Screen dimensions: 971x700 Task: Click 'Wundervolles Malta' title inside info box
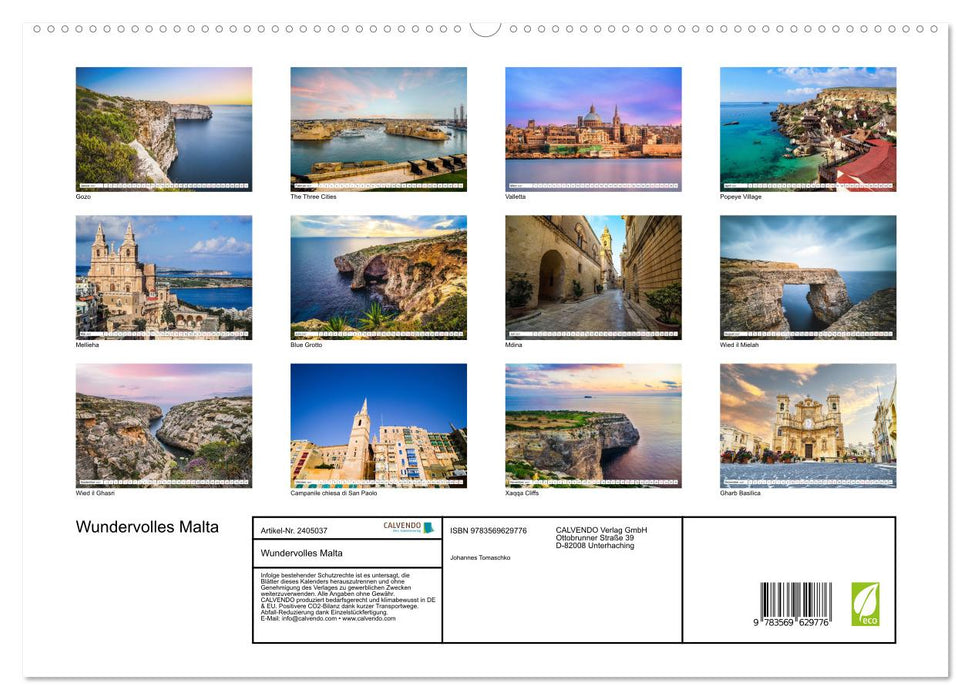click(x=302, y=553)
